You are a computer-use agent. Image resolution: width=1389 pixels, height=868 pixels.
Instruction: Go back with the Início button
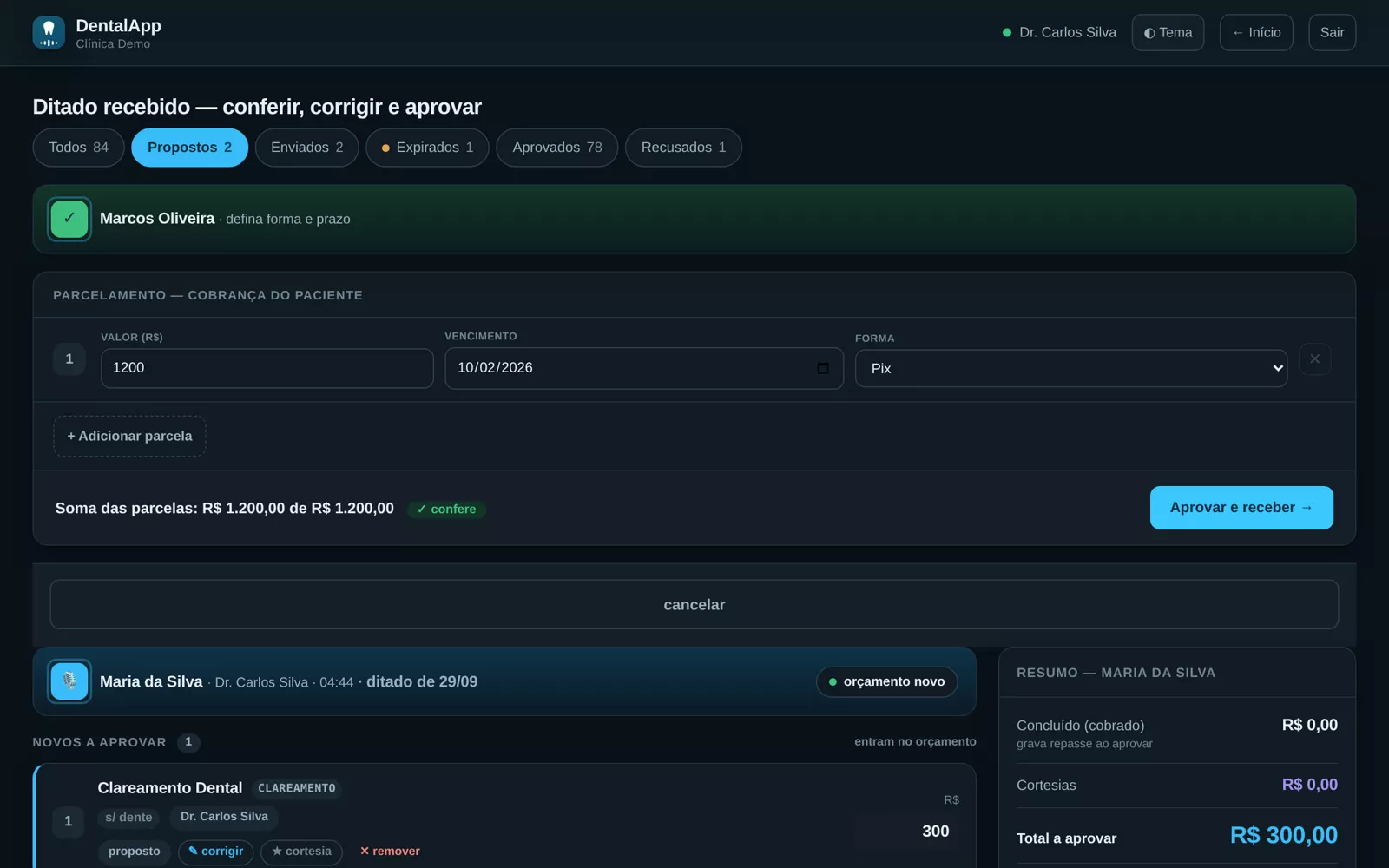click(1256, 33)
